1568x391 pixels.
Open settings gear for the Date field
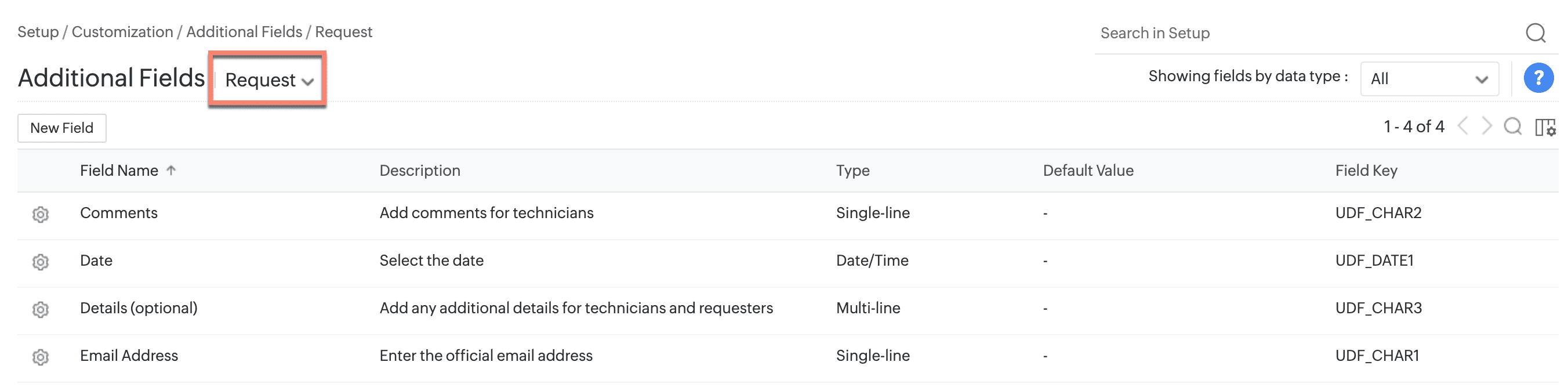click(40, 262)
